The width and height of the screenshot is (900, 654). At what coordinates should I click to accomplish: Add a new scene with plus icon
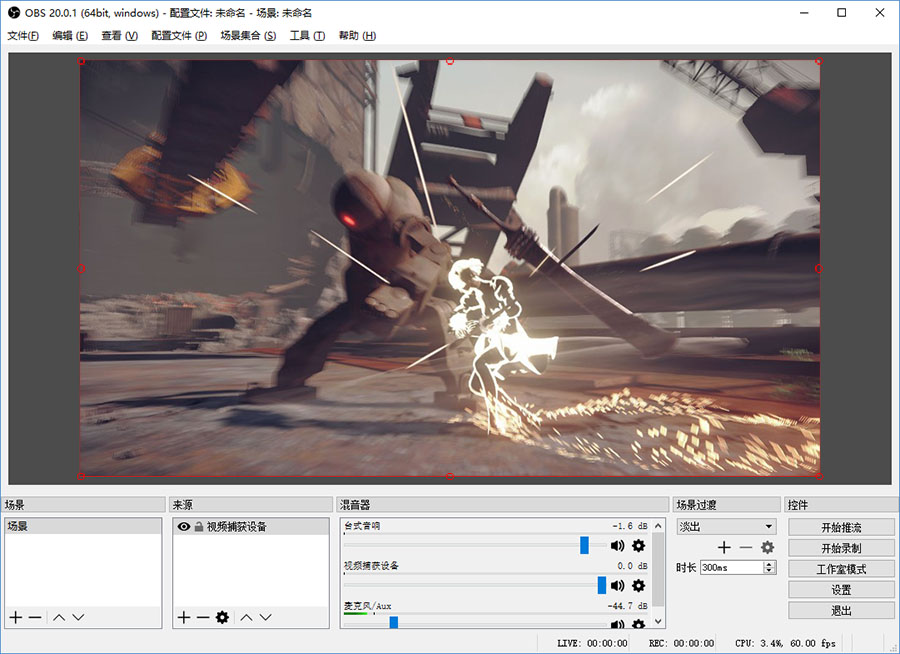(15, 618)
